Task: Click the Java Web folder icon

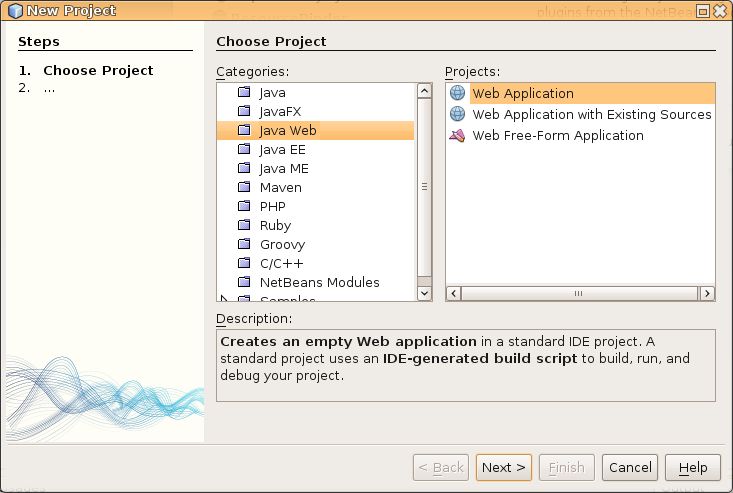Action: coord(244,130)
